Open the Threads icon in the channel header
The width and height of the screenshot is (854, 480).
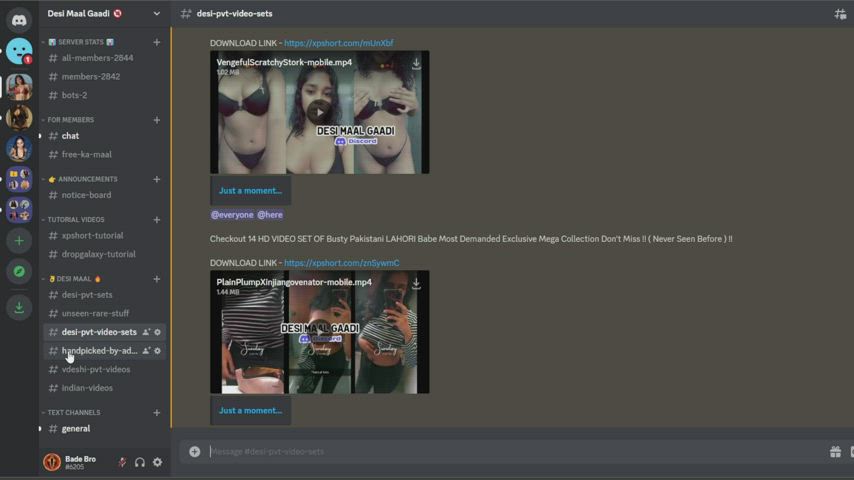pyautogui.click(x=840, y=14)
